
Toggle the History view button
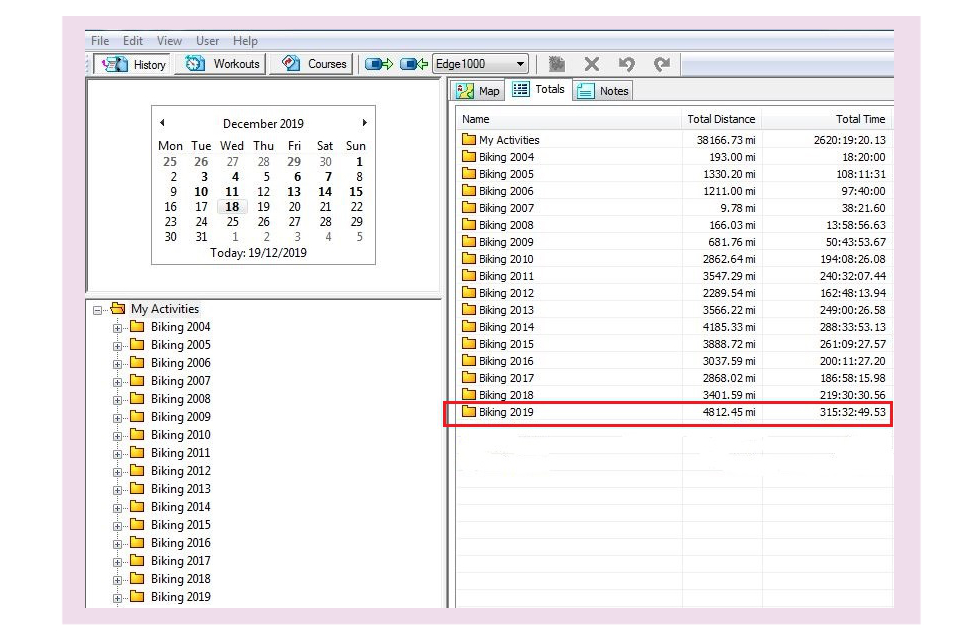pos(136,64)
